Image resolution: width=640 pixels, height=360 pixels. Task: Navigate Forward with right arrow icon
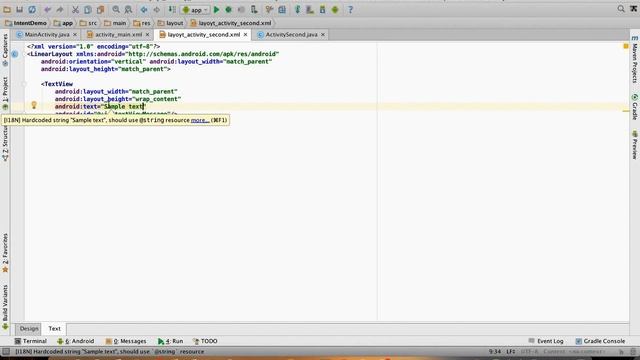tap(156, 9)
